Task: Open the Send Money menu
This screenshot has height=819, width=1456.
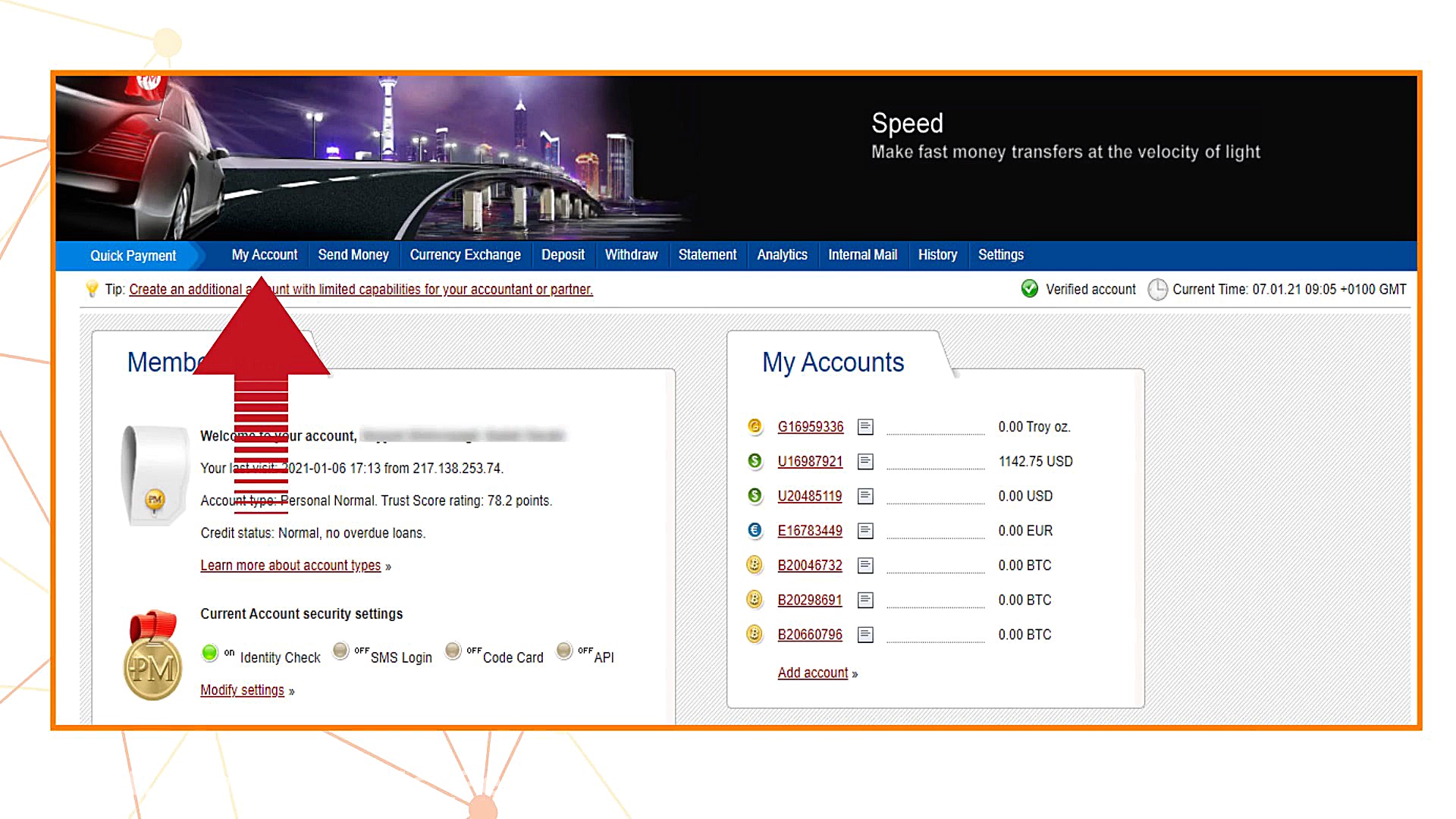Action: tap(353, 256)
